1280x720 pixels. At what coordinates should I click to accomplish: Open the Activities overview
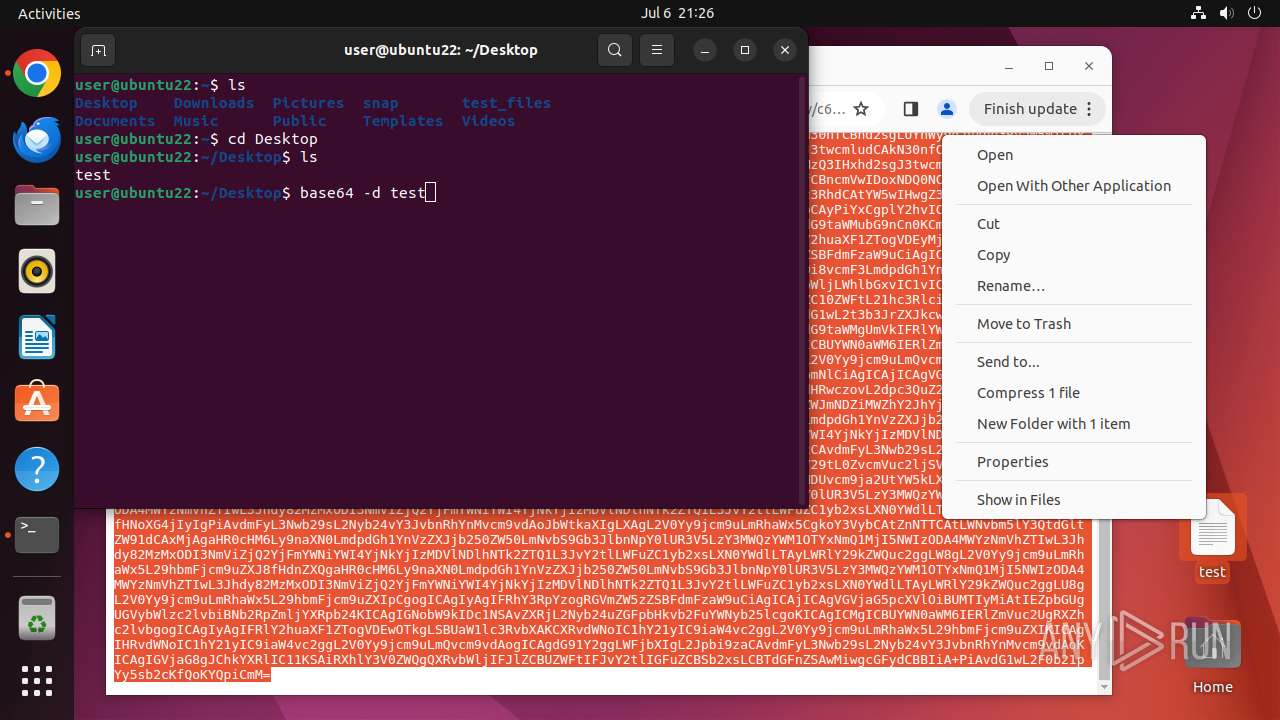pos(49,13)
